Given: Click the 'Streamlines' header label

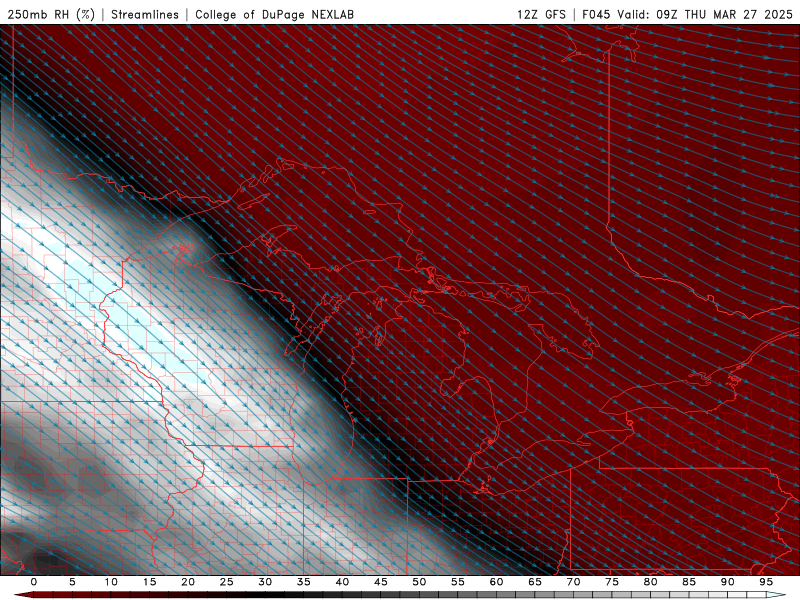Looking at the screenshot, I should click(145, 15).
